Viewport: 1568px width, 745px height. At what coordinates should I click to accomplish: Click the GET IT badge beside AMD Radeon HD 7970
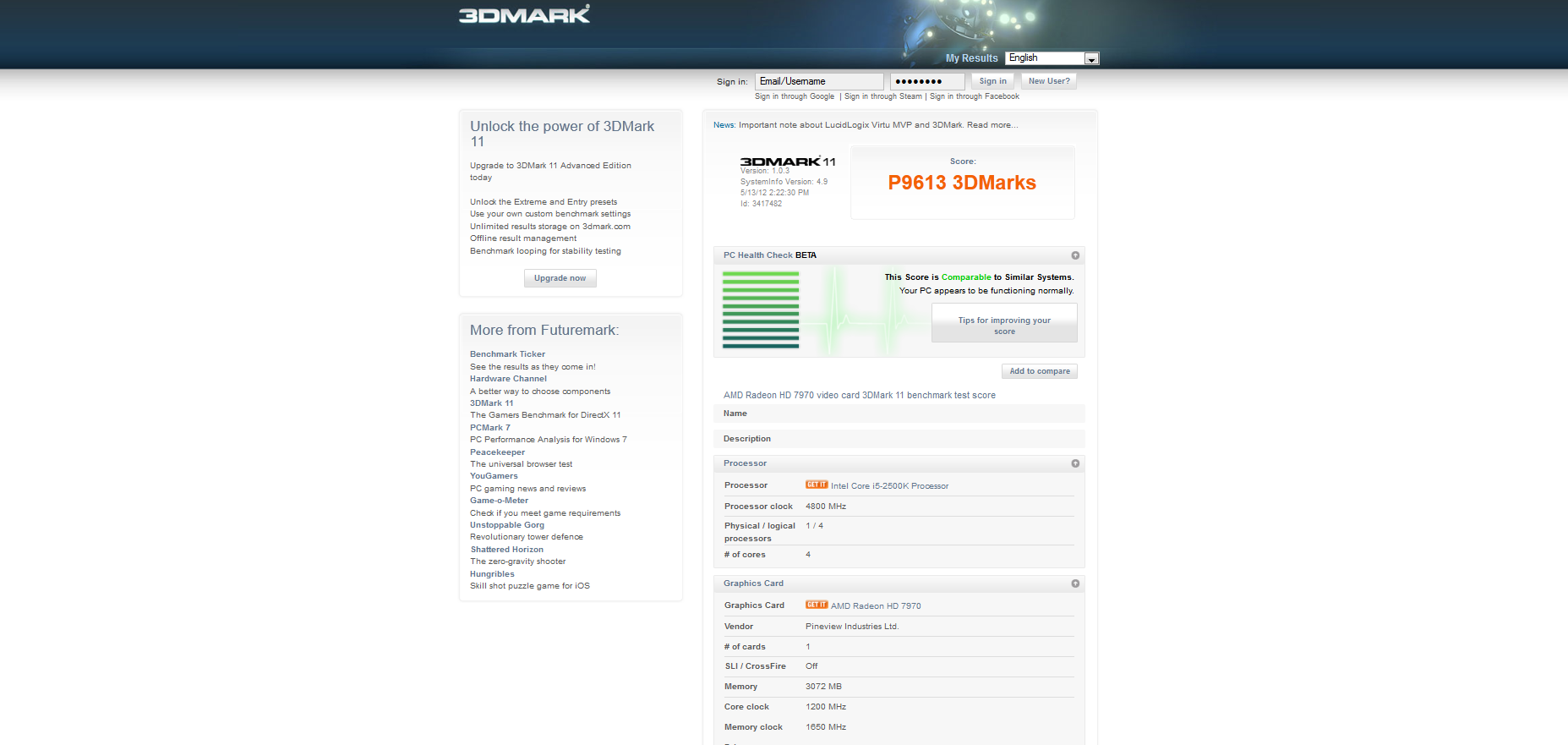pos(817,605)
